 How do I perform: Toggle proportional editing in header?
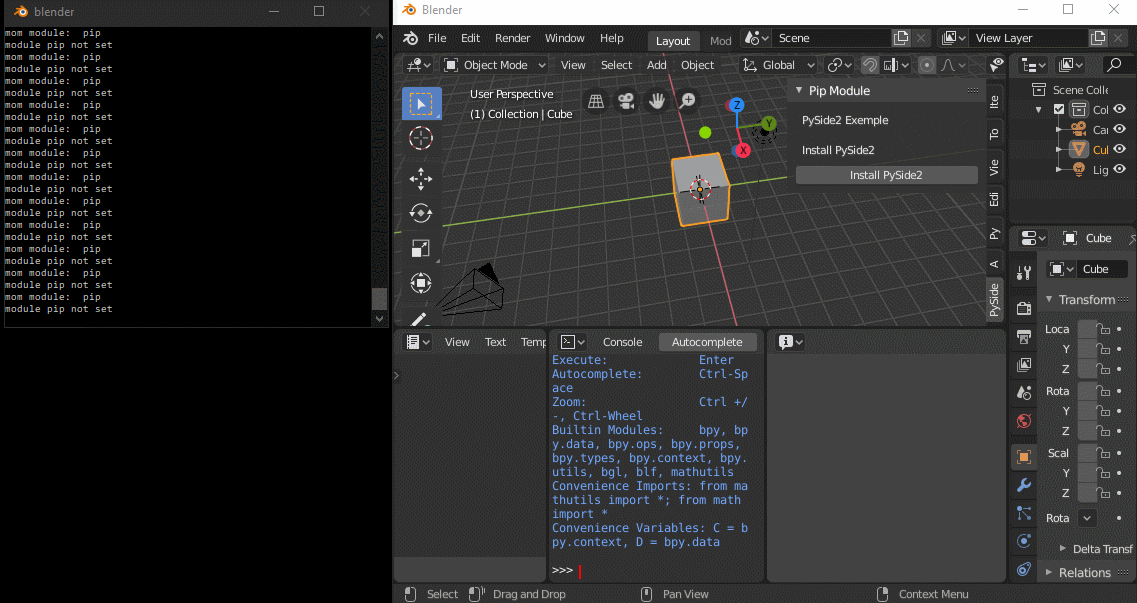[x=927, y=65]
